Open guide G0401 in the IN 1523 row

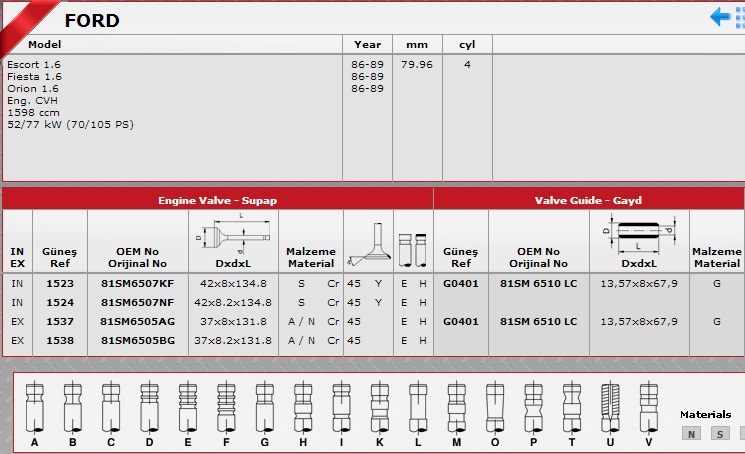[x=460, y=284]
